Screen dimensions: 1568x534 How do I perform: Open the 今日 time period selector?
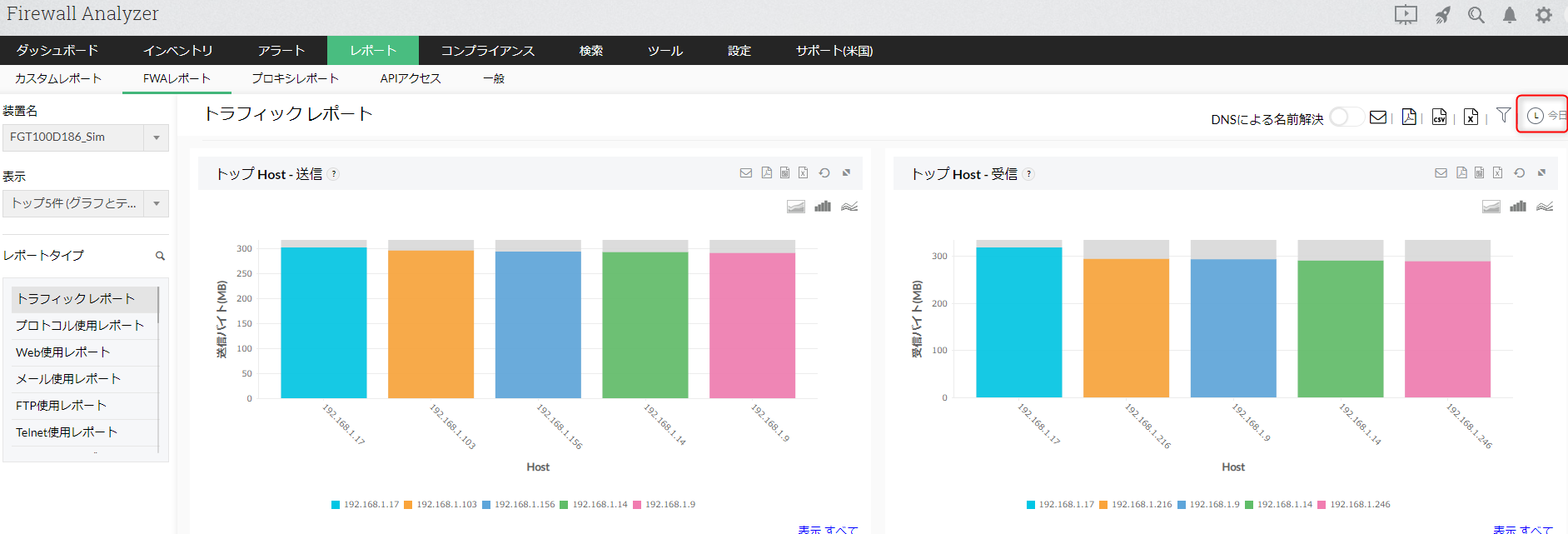pyautogui.click(x=1543, y=115)
